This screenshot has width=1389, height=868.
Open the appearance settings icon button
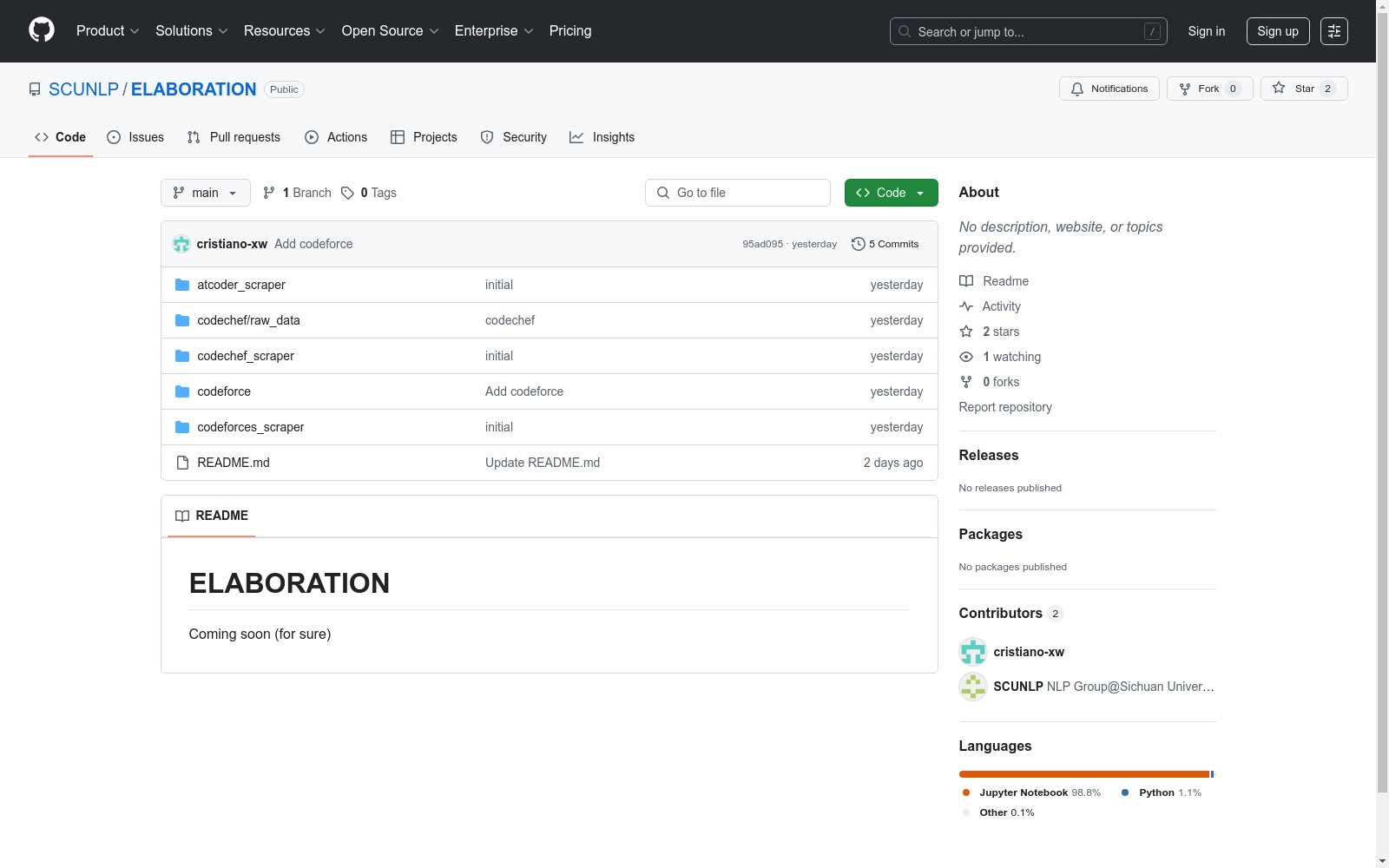point(1334,31)
